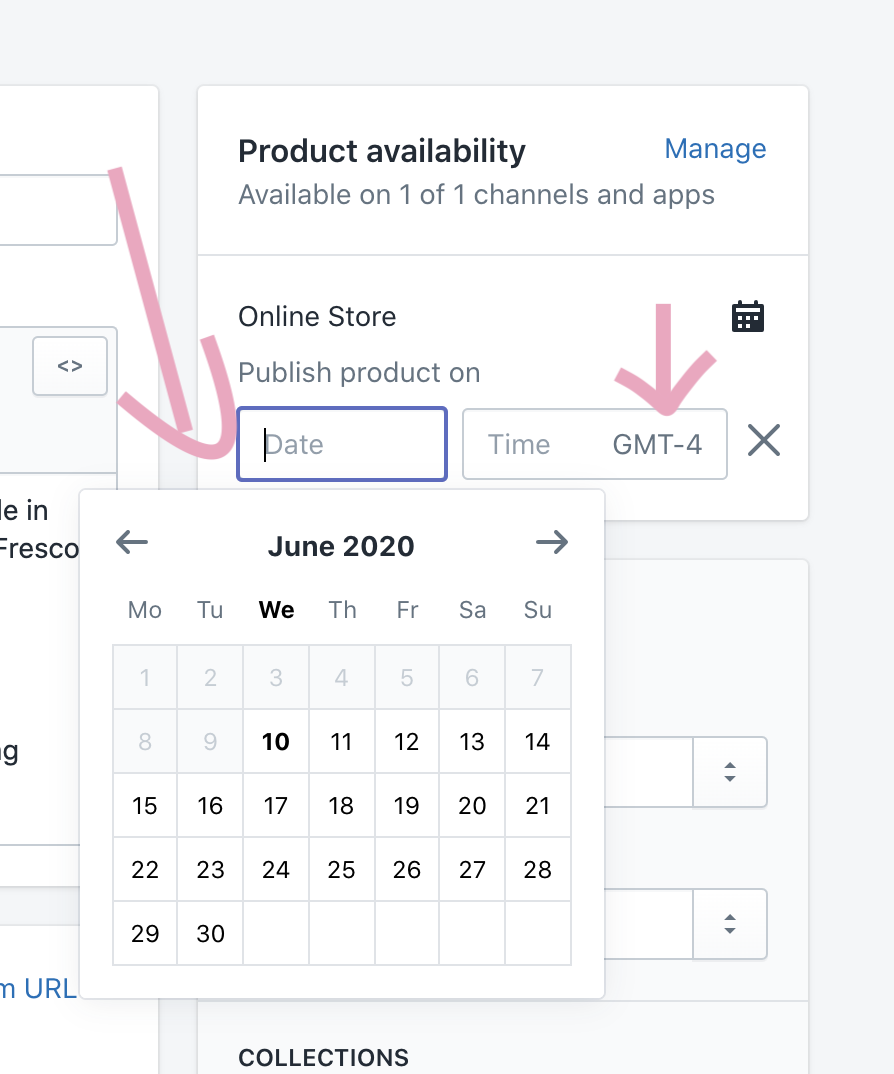
Task: Pick June 19 as publish date
Action: (407, 806)
